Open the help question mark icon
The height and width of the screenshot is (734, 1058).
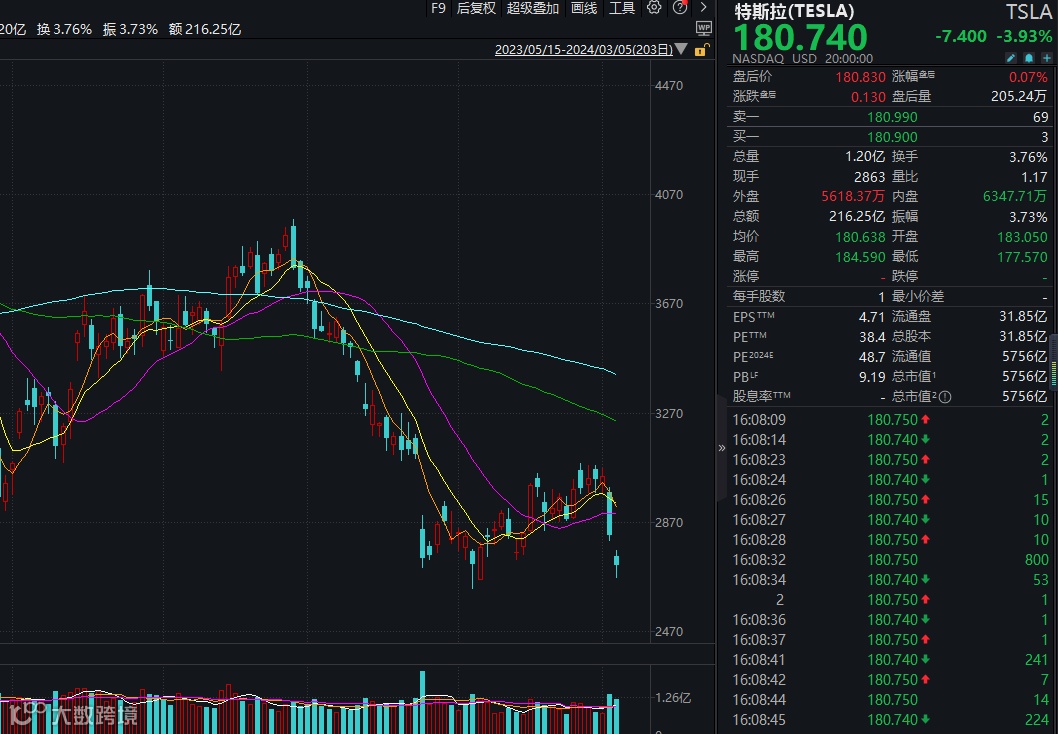(x=680, y=8)
